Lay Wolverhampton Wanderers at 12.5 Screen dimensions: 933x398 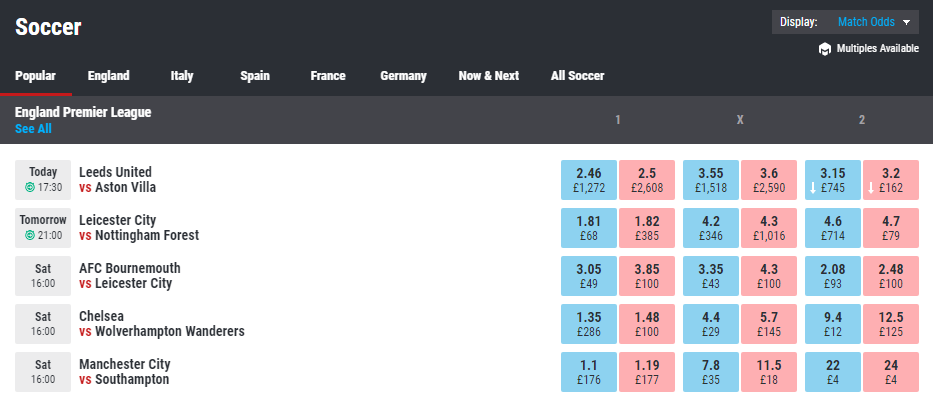891,324
